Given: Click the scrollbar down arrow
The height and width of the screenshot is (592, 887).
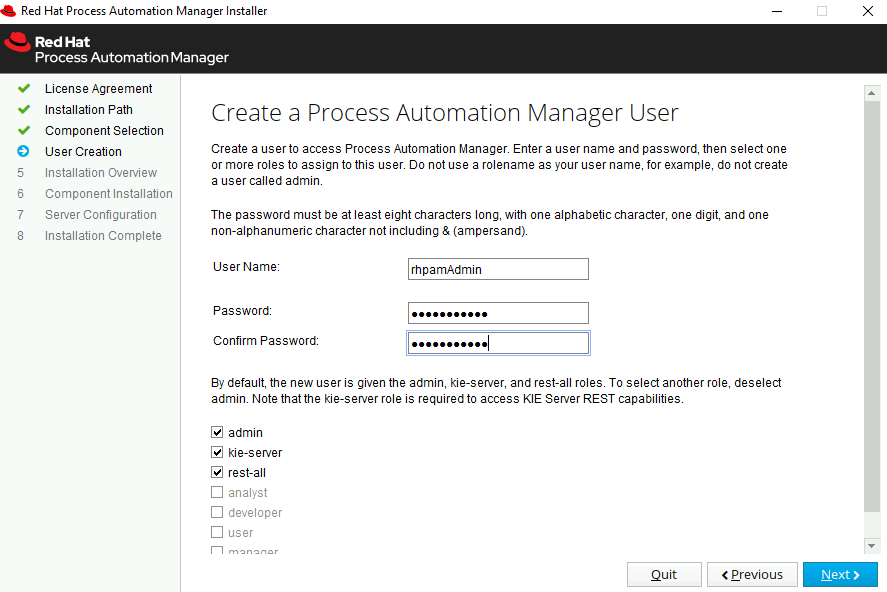Looking at the screenshot, I should [x=872, y=546].
